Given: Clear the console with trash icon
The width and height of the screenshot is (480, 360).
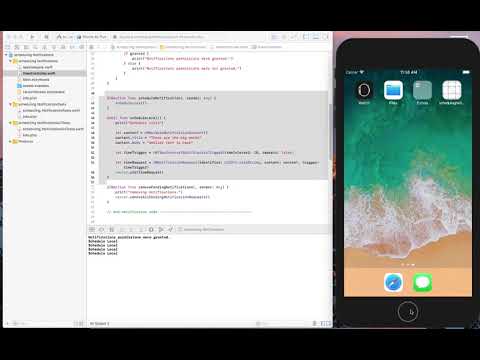Looking at the screenshot, I should pyautogui.click(x=314, y=323).
